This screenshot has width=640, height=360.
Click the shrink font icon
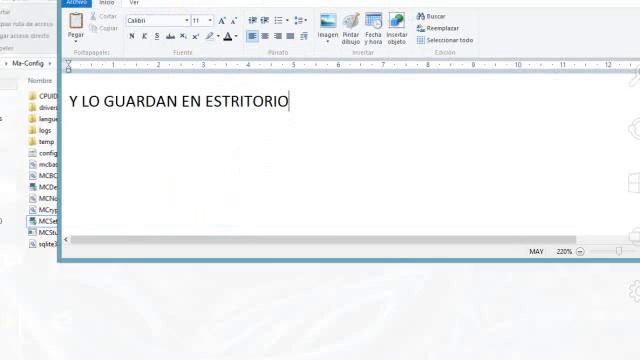pyautogui.click(x=234, y=20)
